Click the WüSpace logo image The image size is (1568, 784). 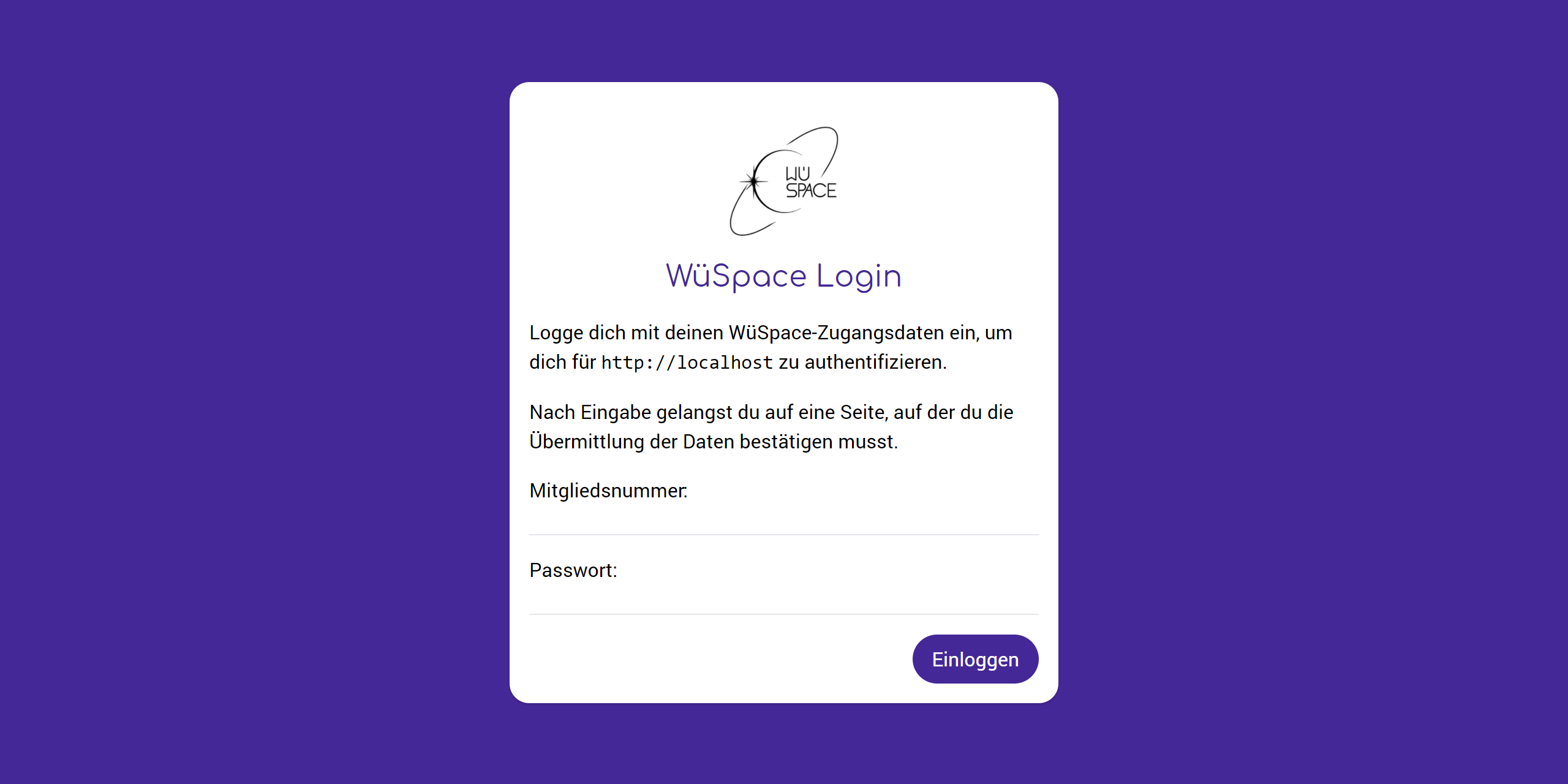tap(783, 181)
